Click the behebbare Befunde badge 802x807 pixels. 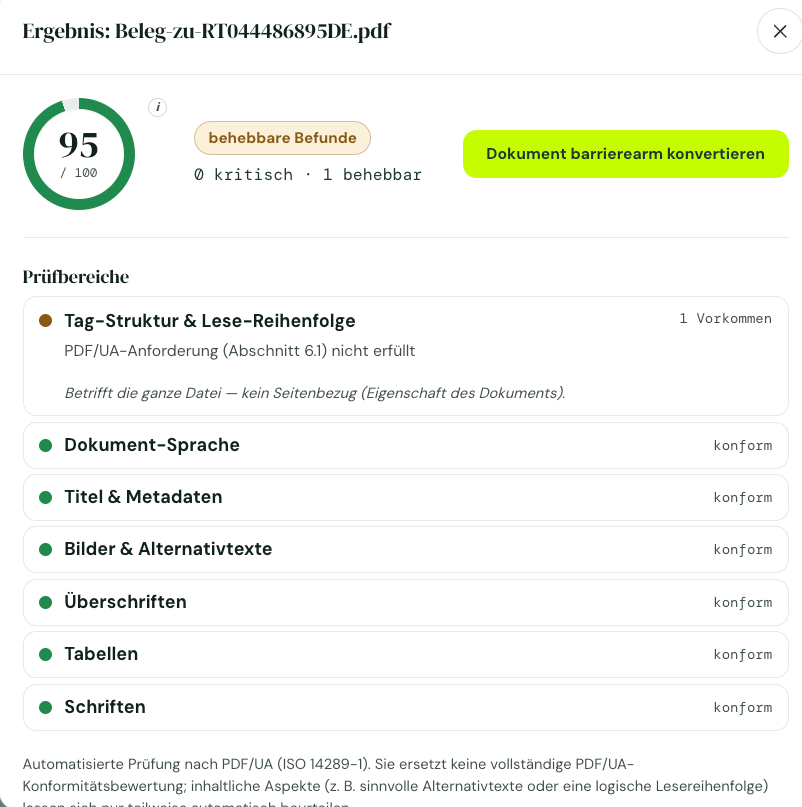point(282,138)
